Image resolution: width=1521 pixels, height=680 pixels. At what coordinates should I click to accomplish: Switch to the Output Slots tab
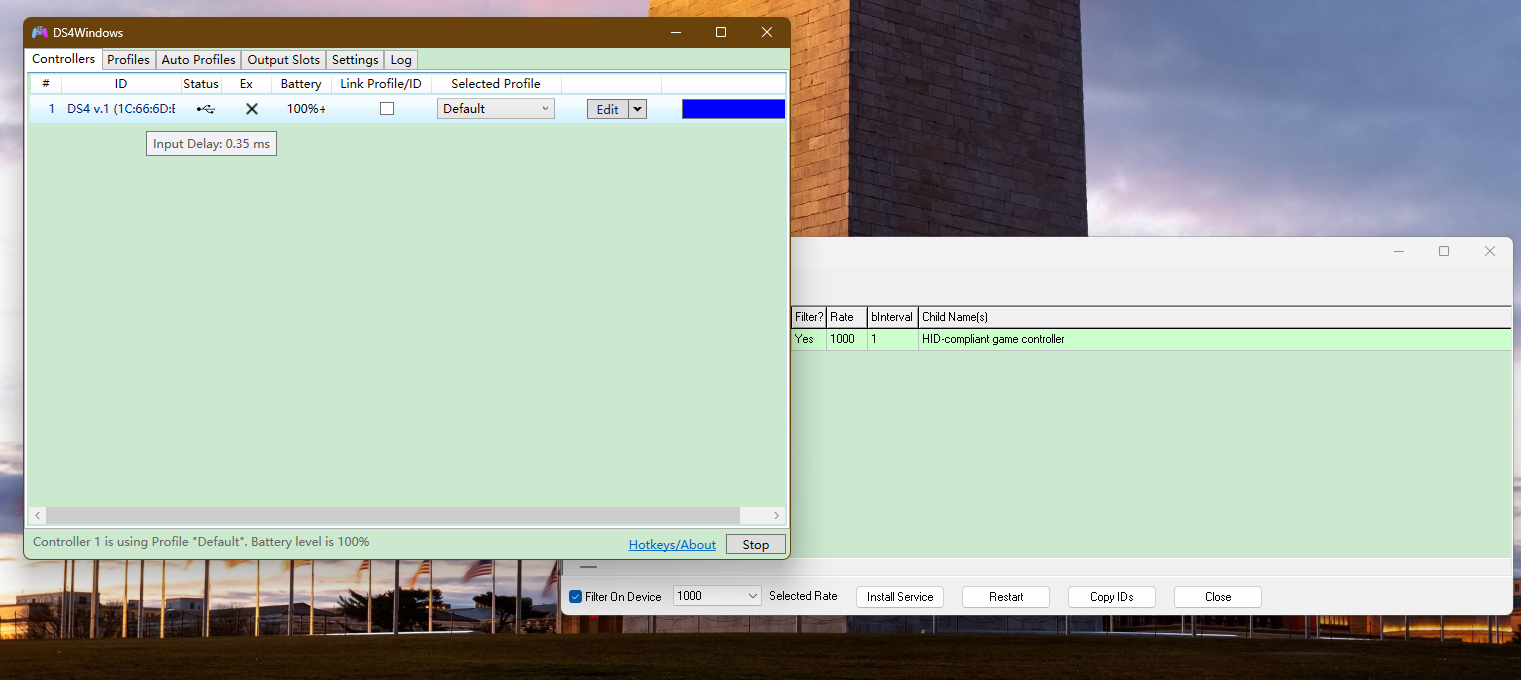284,60
